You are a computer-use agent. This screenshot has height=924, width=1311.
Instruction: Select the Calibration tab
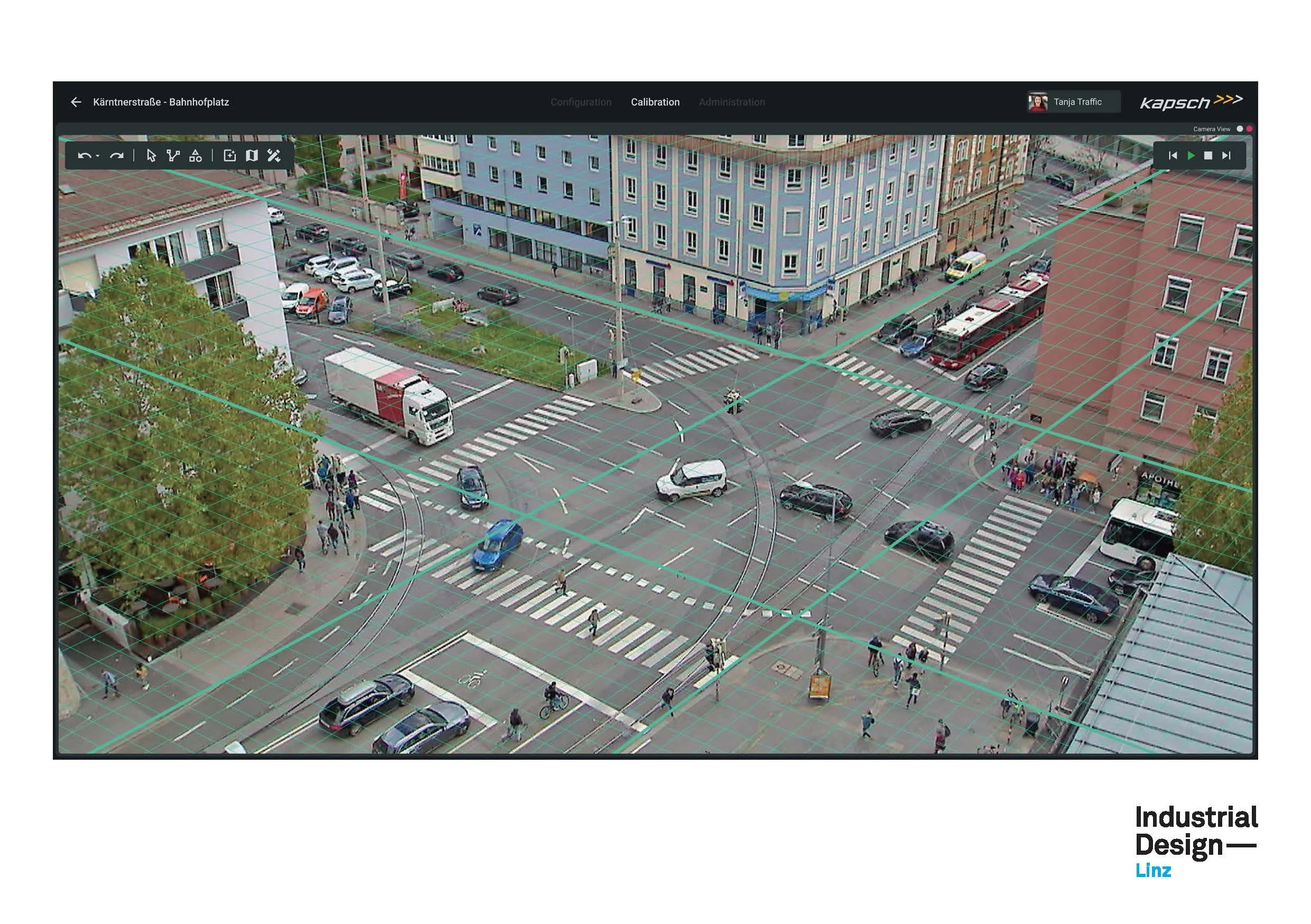(x=655, y=102)
